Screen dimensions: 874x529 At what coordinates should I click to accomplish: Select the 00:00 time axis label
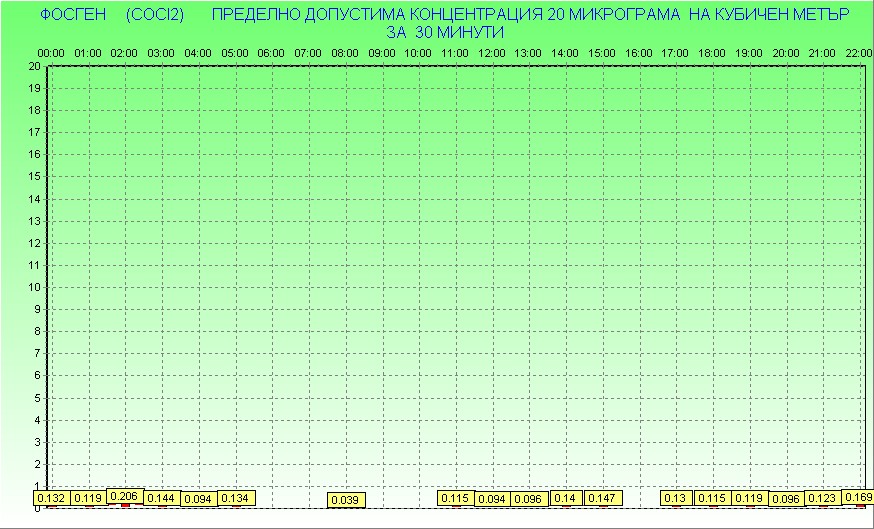tap(51, 53)
